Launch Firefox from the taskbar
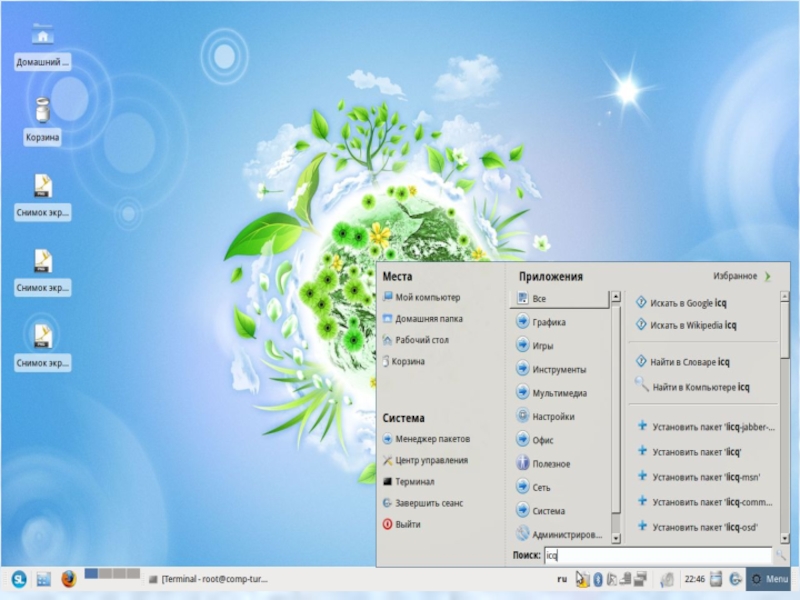Viewport: 800px width, 600px height. tap(69, 579)
